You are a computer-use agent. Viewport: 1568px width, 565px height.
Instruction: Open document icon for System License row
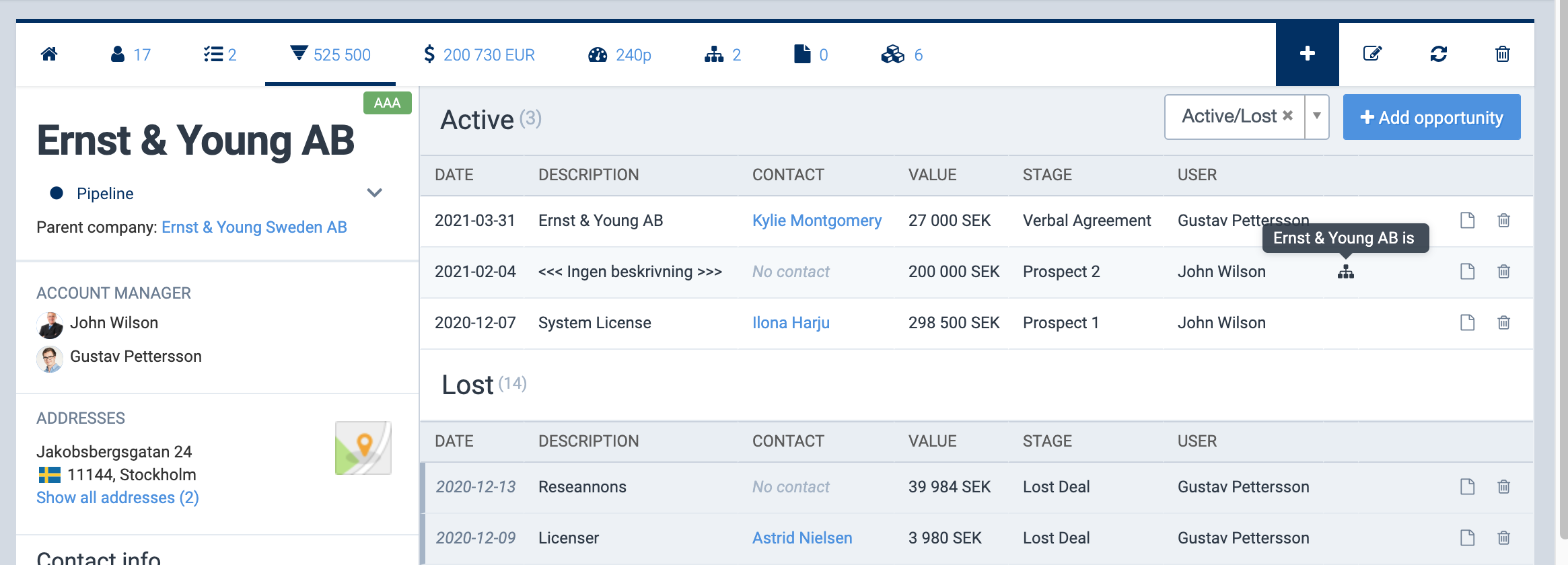(x=1468, y=323)
